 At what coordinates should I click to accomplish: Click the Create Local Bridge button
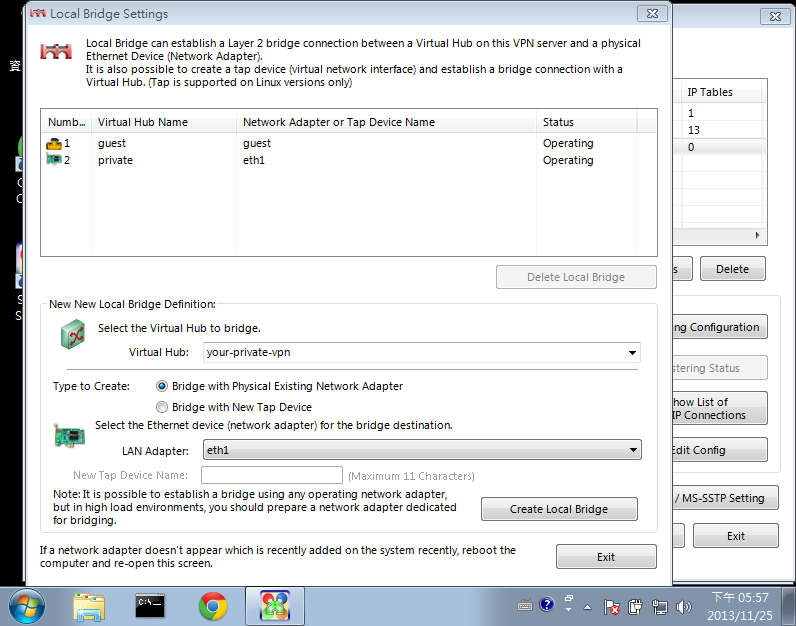[559, 509]
